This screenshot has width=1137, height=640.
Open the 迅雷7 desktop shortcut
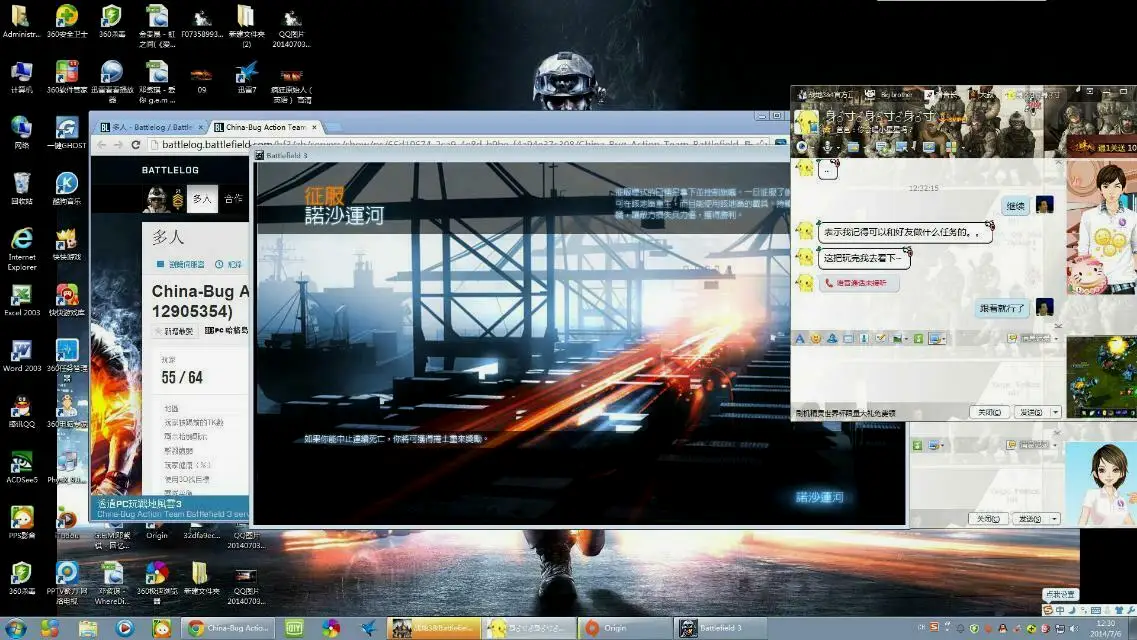[247, 76]
